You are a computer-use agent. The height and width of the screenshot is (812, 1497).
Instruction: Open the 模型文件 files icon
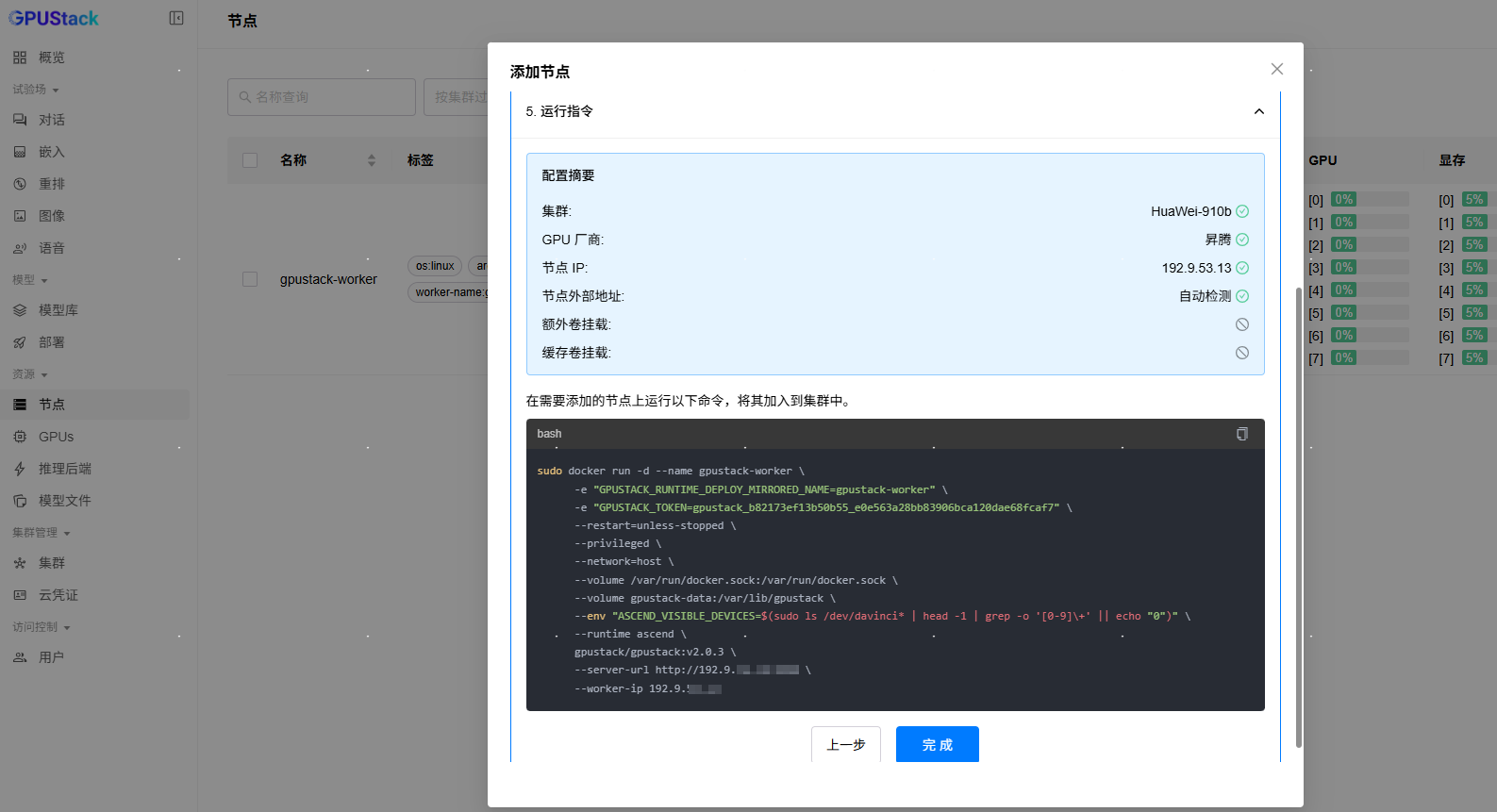point(20,501)
